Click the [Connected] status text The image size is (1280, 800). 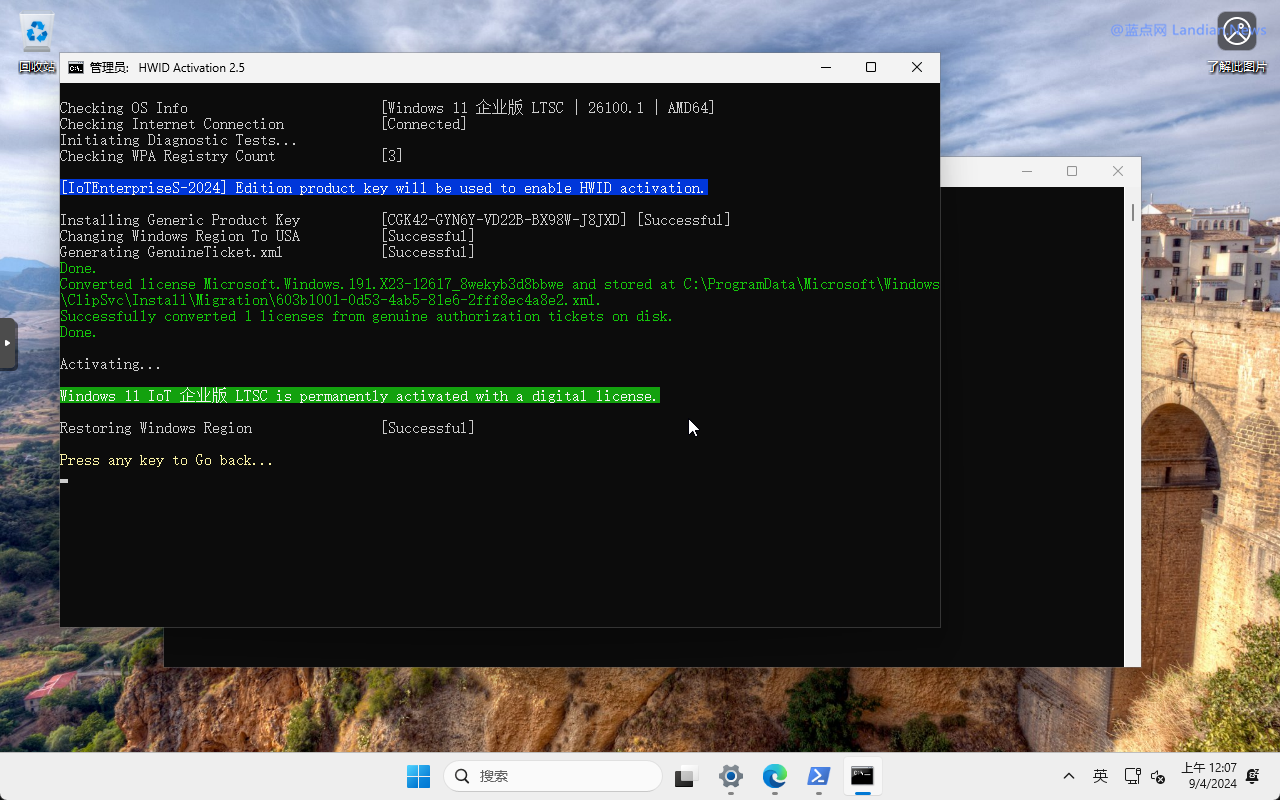424,124
